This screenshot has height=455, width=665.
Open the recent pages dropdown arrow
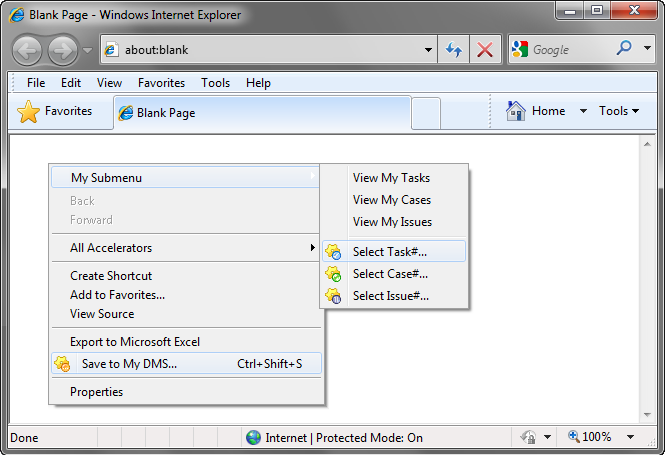click(x=87, y=50)
